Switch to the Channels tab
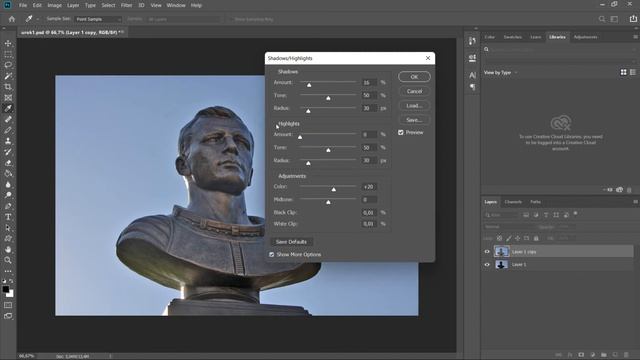Image resolution: width=640 pixels, height=360 pixels. coord(513,202)
